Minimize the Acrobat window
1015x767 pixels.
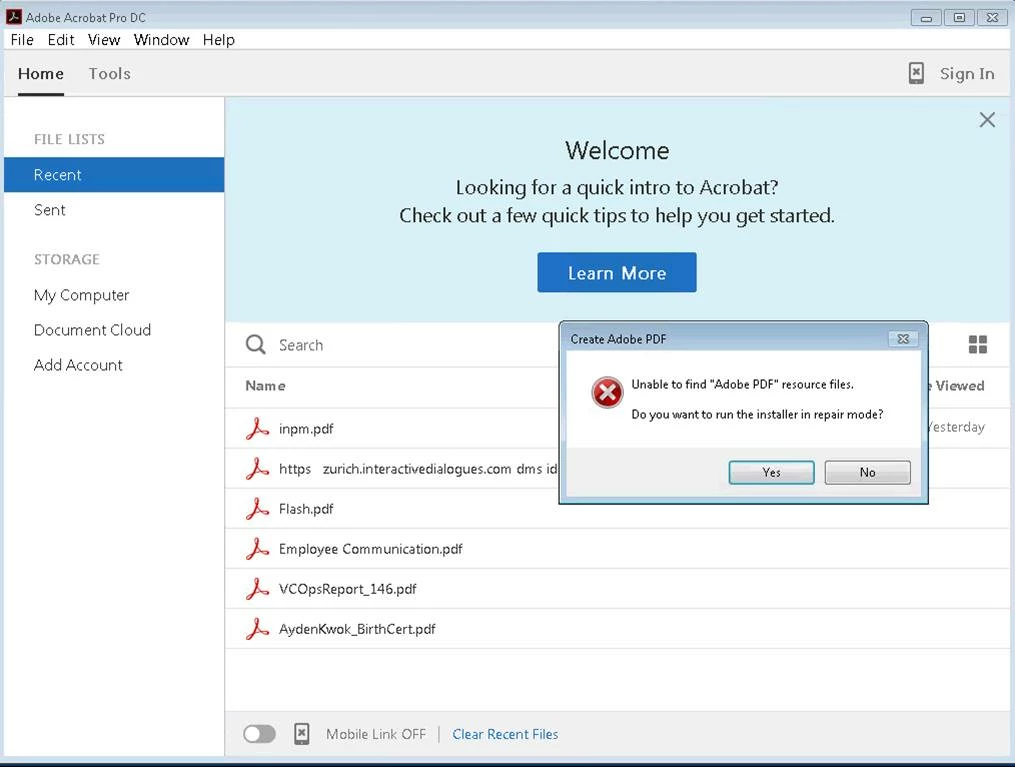(926, 17)
